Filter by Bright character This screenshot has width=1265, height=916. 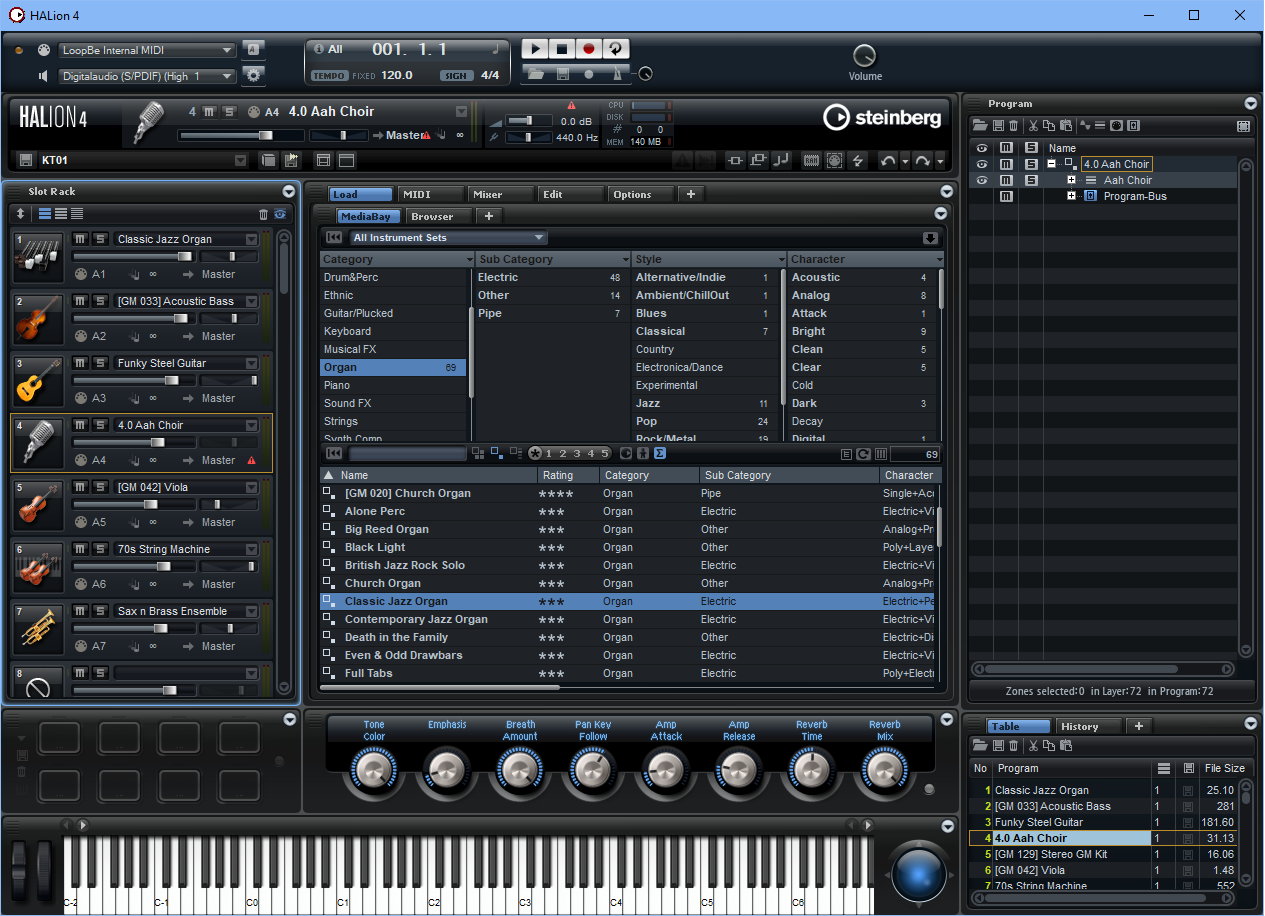(x=861, y=331)
